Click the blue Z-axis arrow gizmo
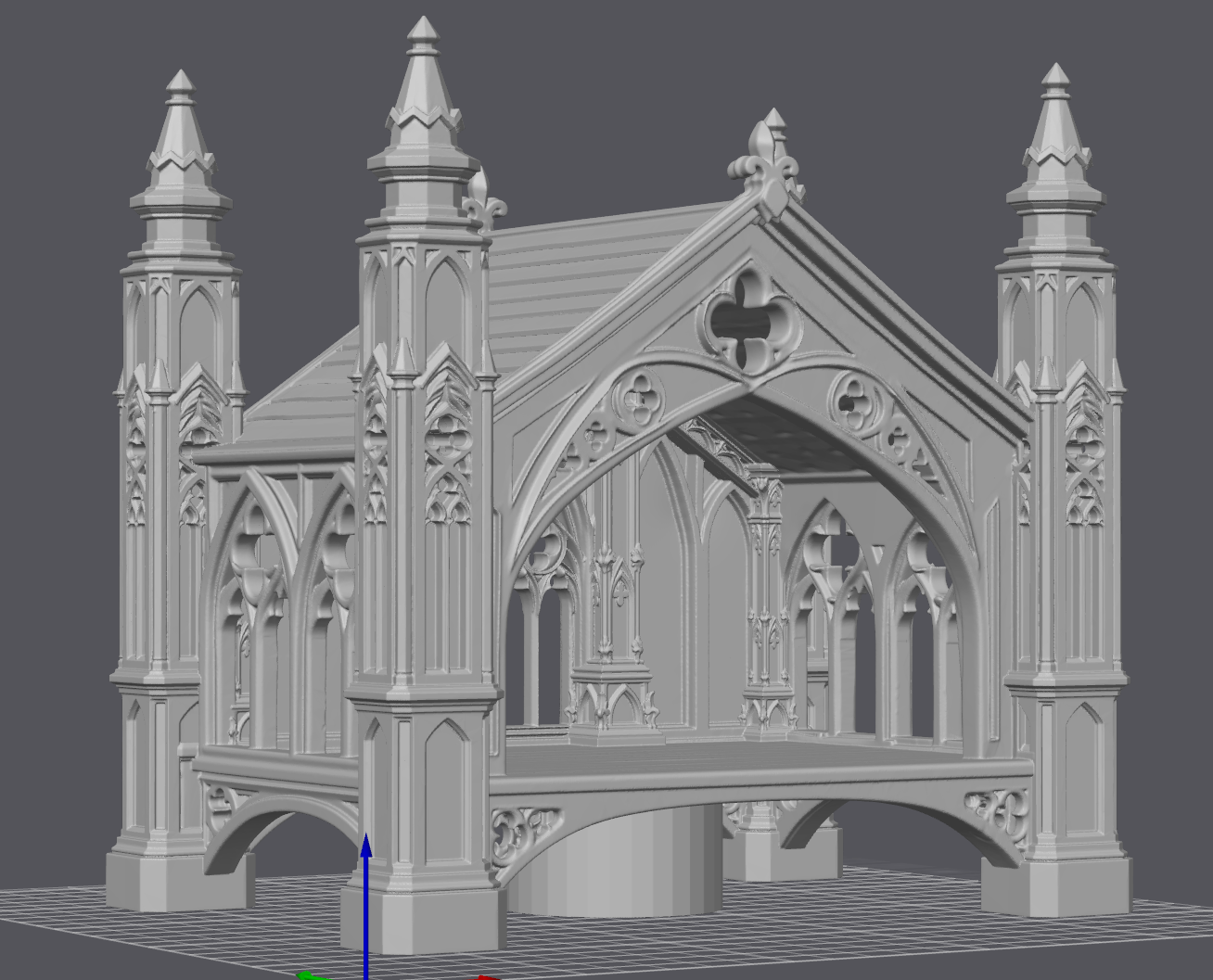 coord(366,906)
